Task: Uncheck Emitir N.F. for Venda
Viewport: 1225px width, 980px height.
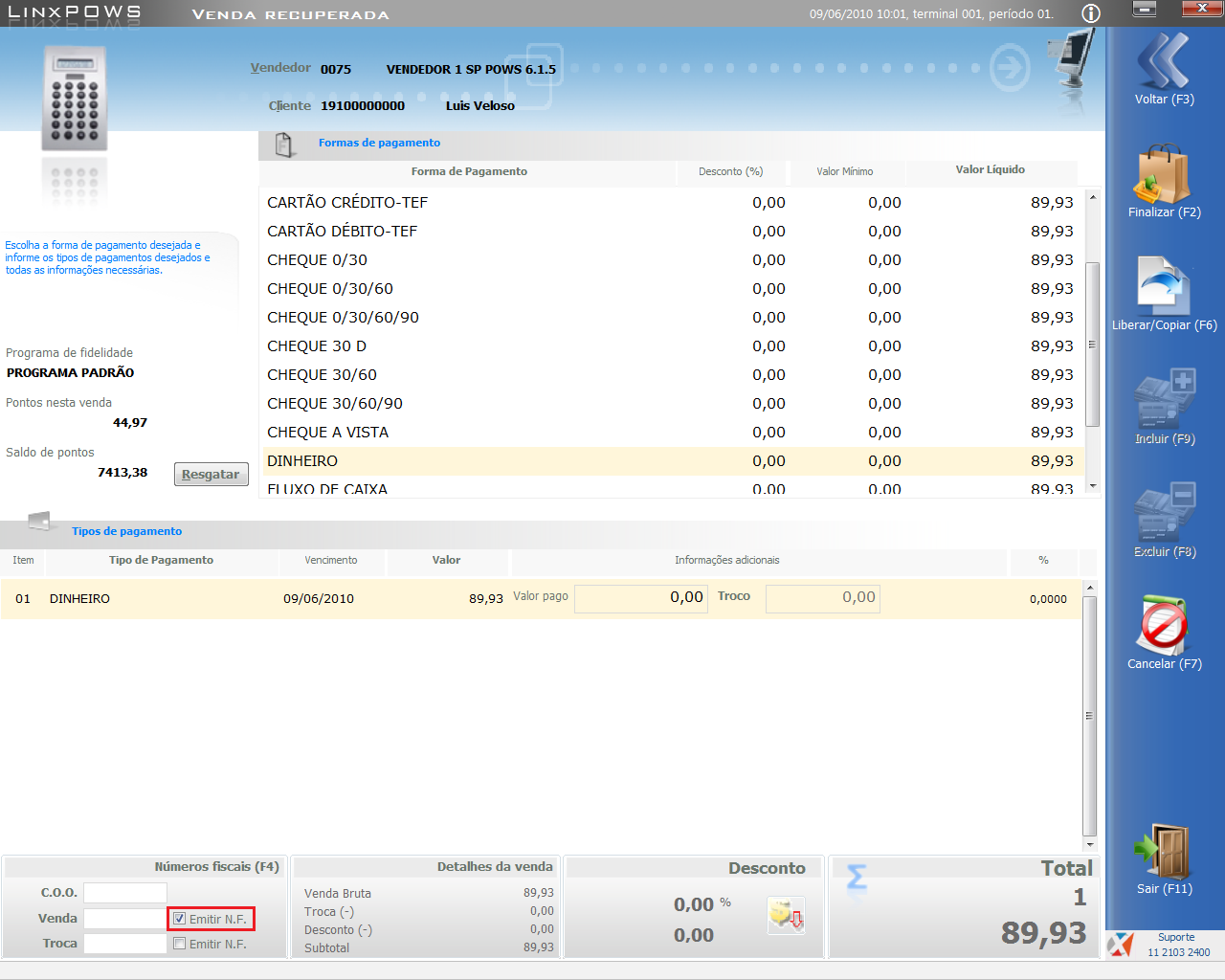Action: [x=179, y=919]
